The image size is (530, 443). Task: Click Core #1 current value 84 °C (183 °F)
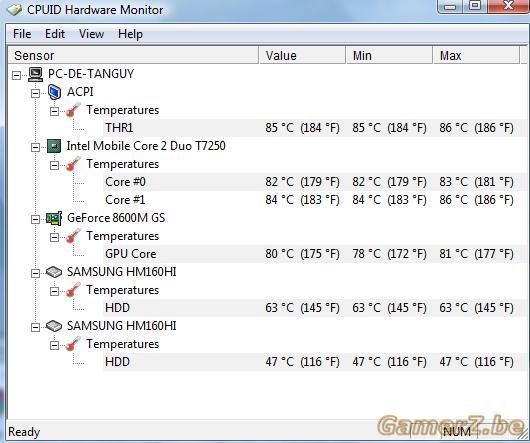(302, 200)
